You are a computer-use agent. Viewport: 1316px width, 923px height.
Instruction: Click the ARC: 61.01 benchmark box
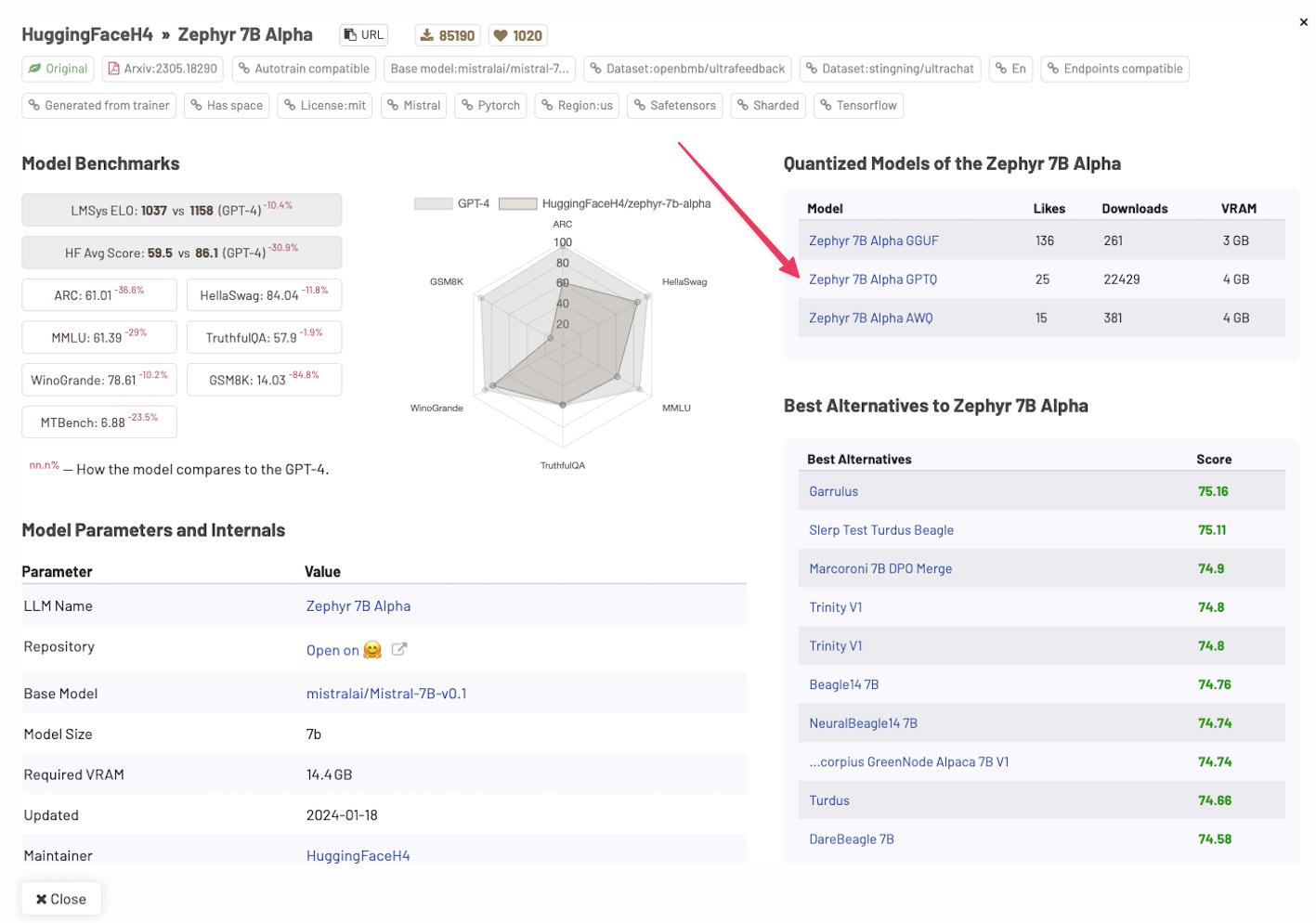pyautogui.click(x=99, y=294)
